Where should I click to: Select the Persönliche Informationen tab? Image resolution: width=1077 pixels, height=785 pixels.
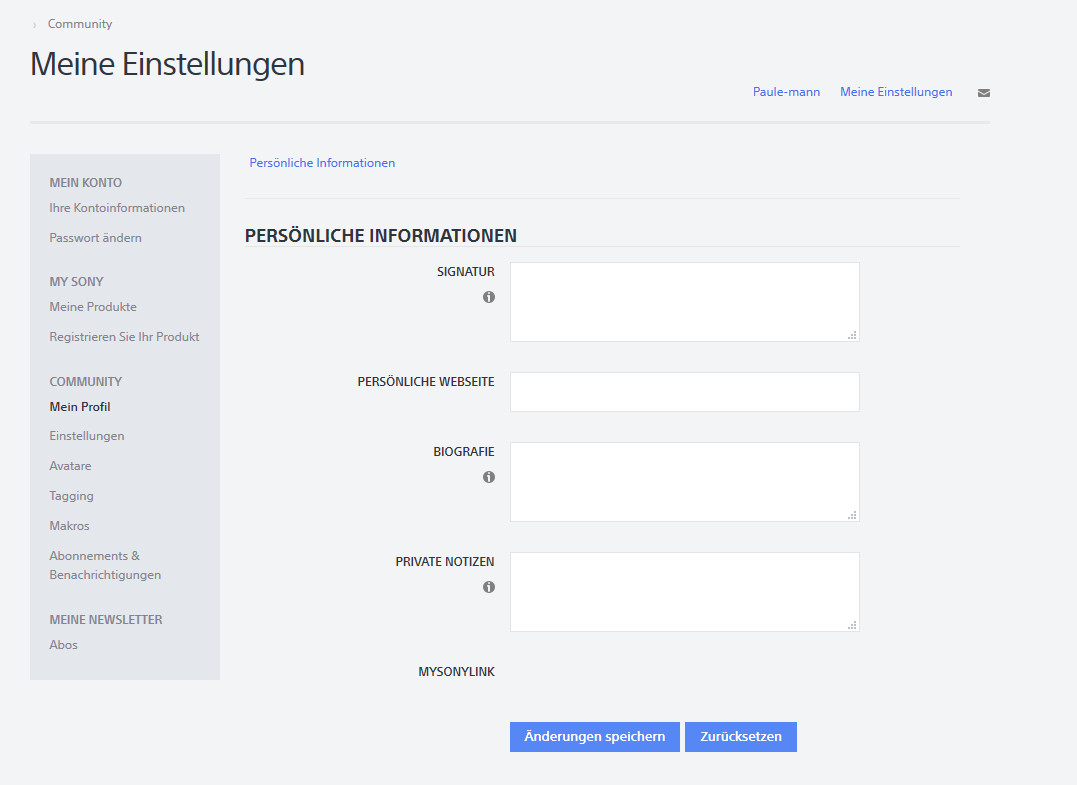click(322, 163)
